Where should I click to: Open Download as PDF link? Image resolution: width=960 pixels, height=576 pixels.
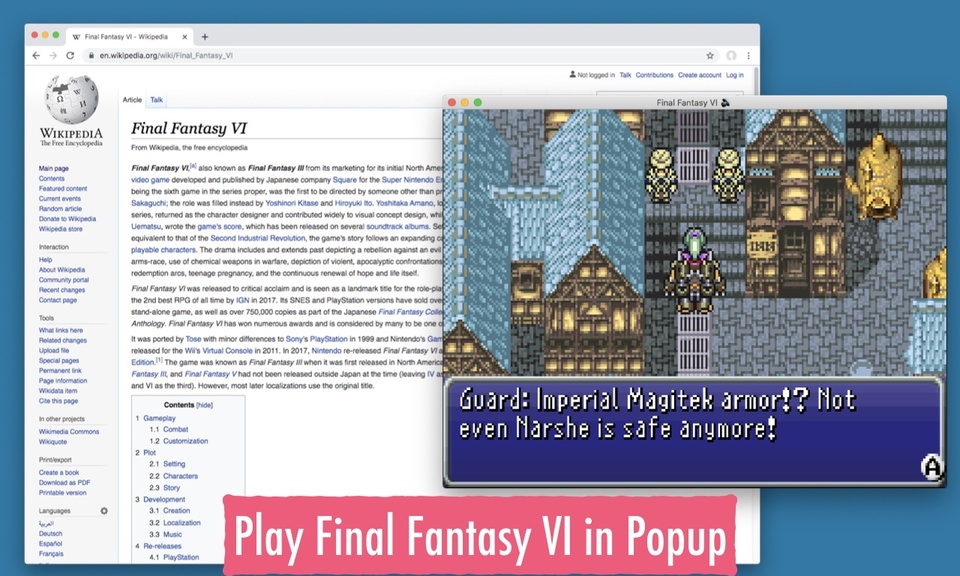[64, 482]
